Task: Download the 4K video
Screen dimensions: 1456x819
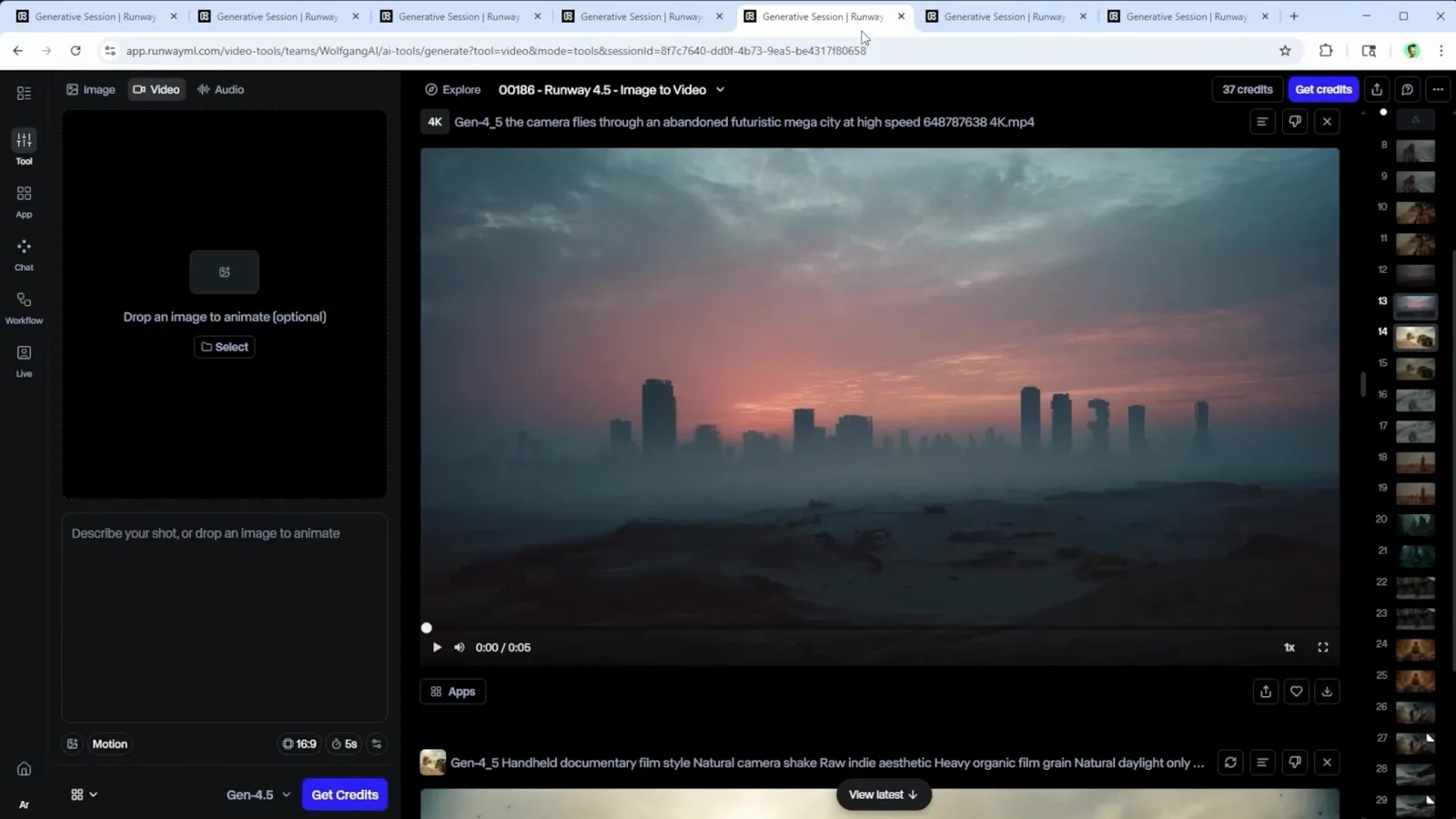Action: coord(1327,692)
